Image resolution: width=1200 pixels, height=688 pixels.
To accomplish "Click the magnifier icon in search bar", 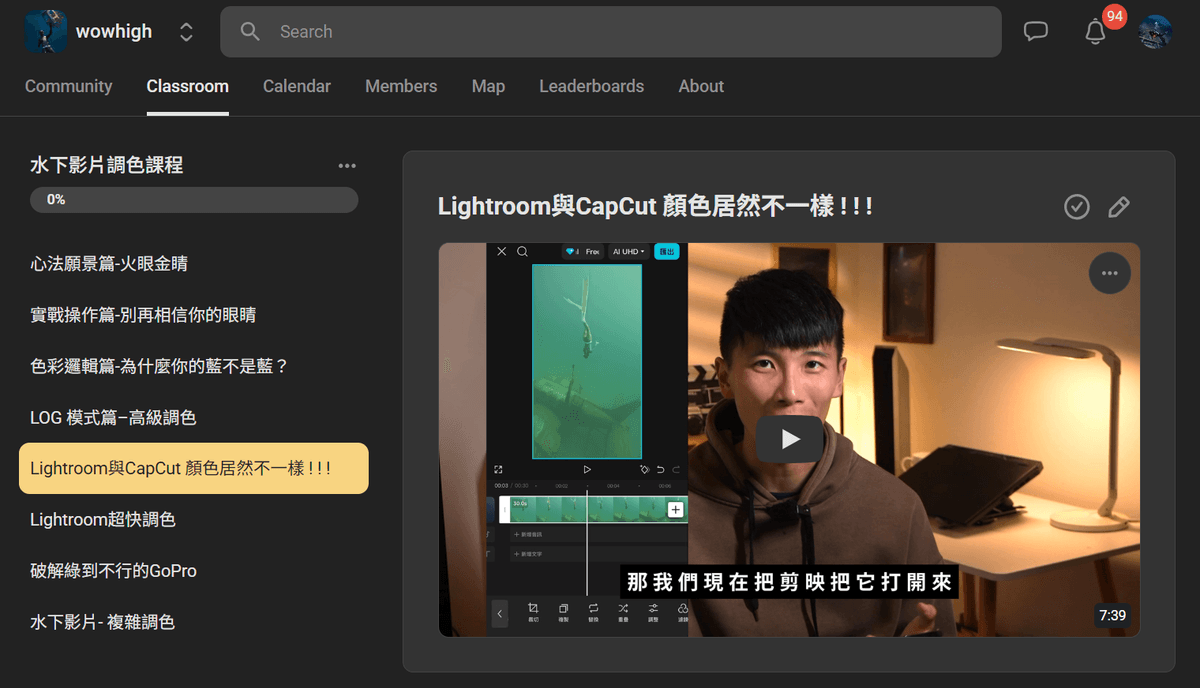I will [250, 32].
